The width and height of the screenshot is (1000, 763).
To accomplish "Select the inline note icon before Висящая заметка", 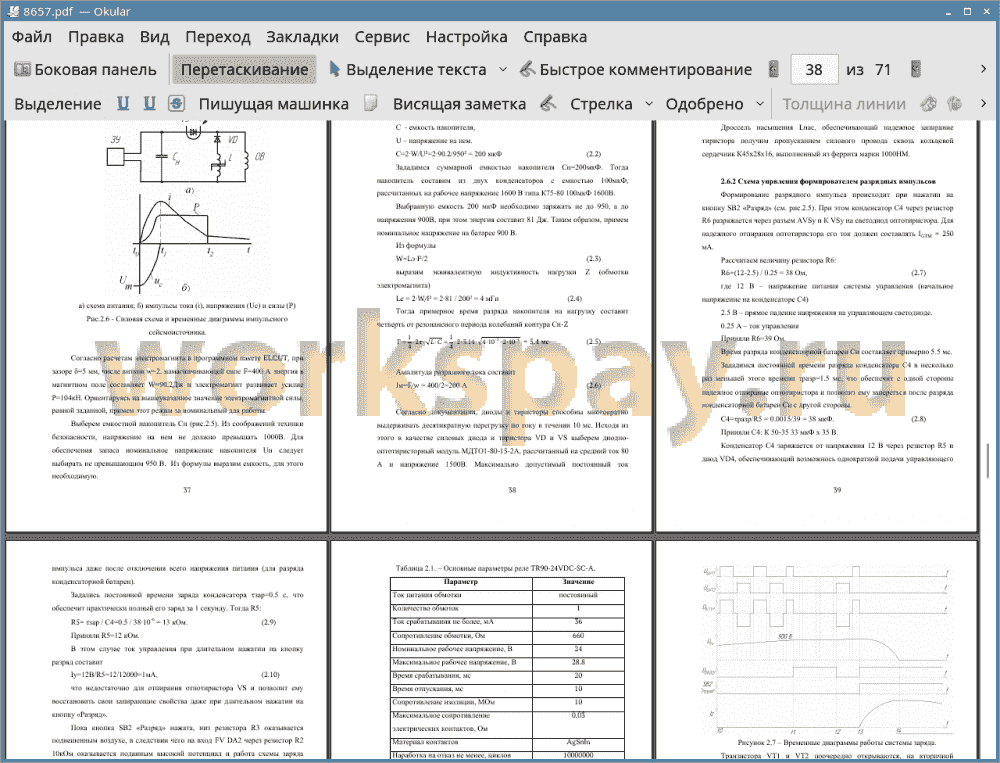I will point(371,103).
